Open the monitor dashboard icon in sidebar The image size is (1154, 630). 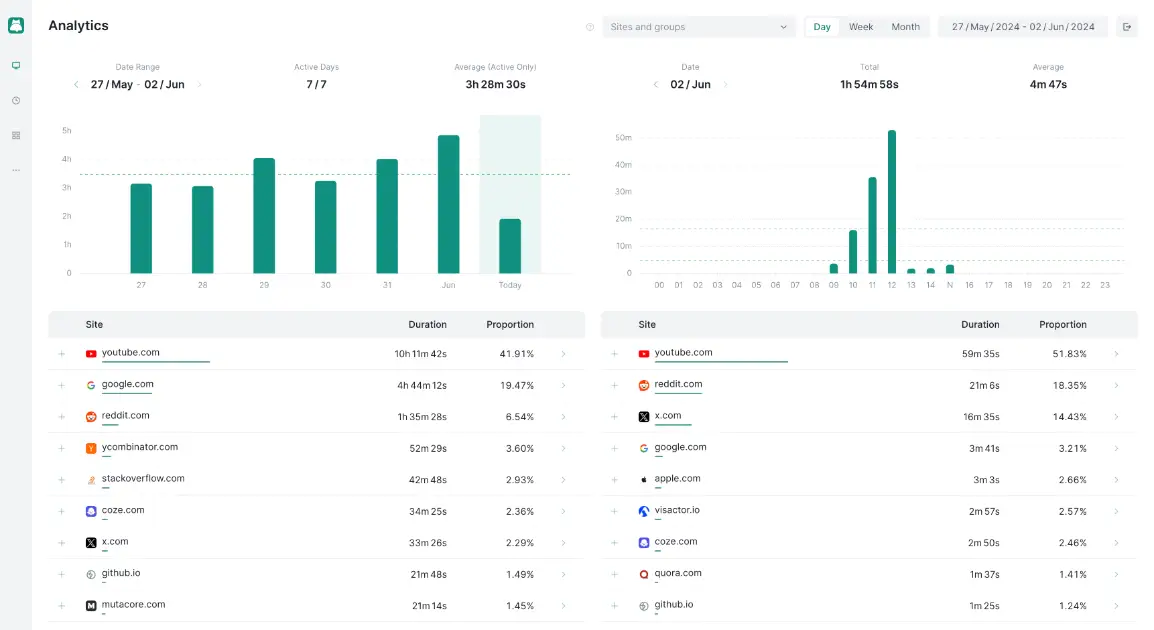16,66
